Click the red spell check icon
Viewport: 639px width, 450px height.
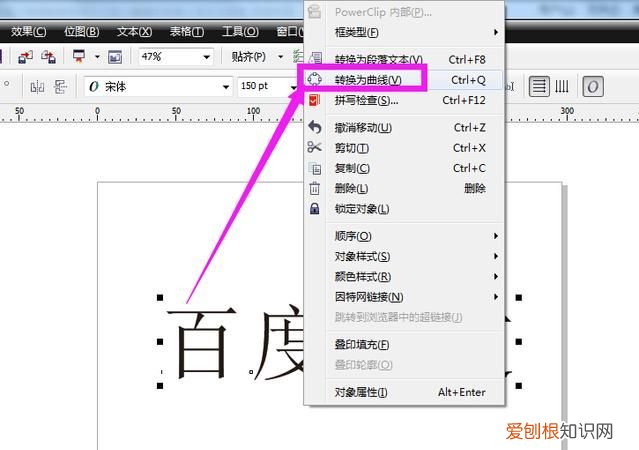click(314, 100)
